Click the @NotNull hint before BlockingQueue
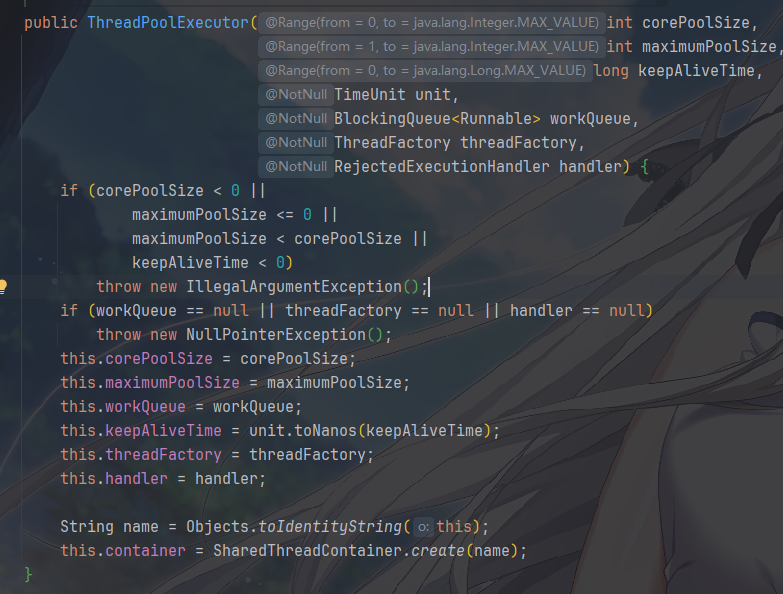This screenshot has height=594, width=783. point(296,118)
